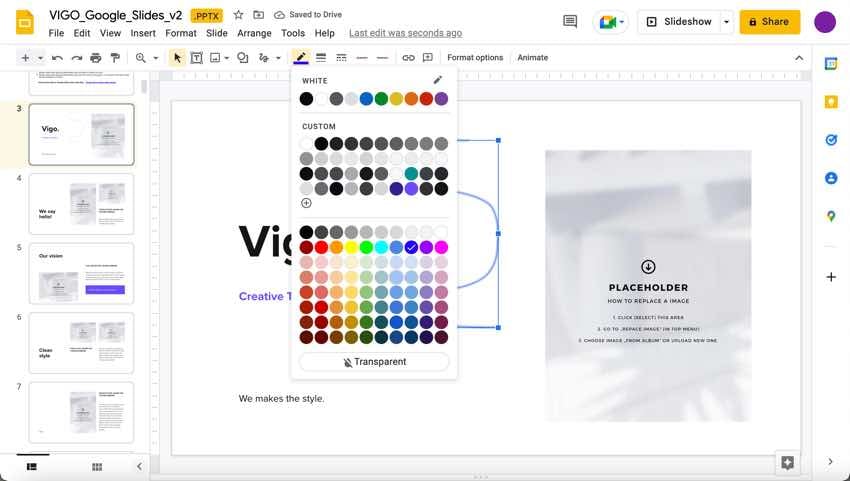Click the print icon in toolbar
850x481 pixels.
pos(95,58)
